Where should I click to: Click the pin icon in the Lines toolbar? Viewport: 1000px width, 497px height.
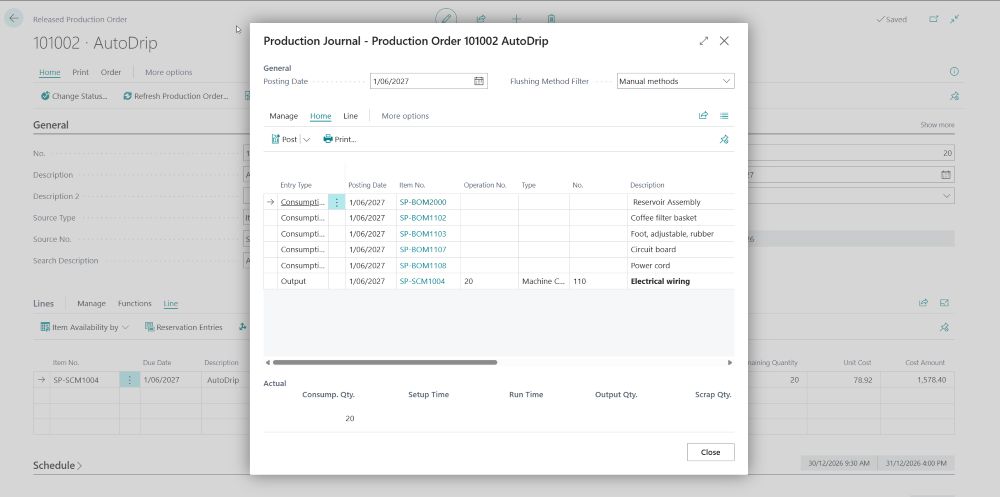(945, 327)
